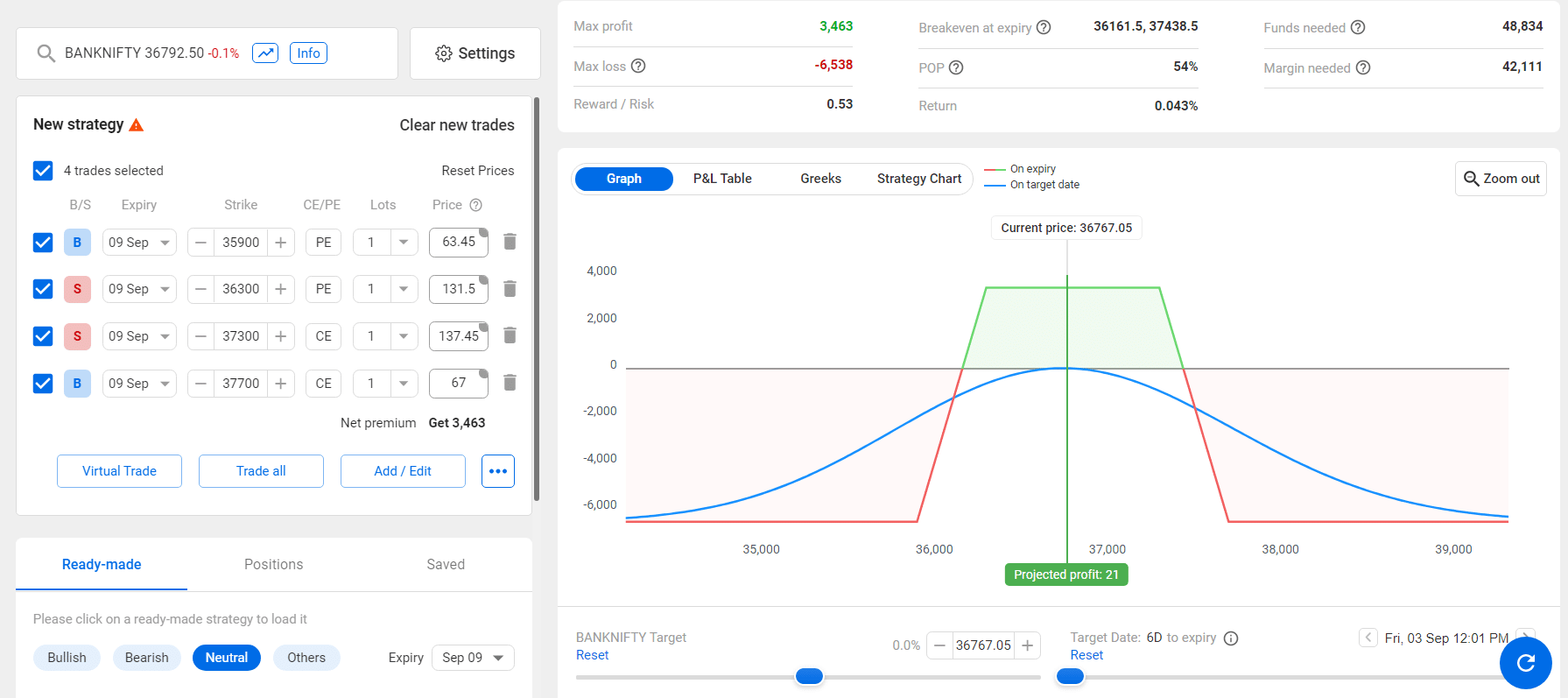Open expiry dropdown for 36300 row
This screenshot has height=698, width=1568.
coord(139,289)
